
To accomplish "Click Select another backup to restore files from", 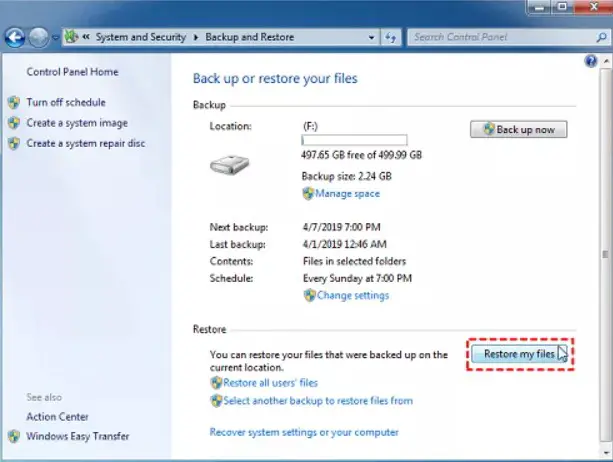I will [318, 401].
